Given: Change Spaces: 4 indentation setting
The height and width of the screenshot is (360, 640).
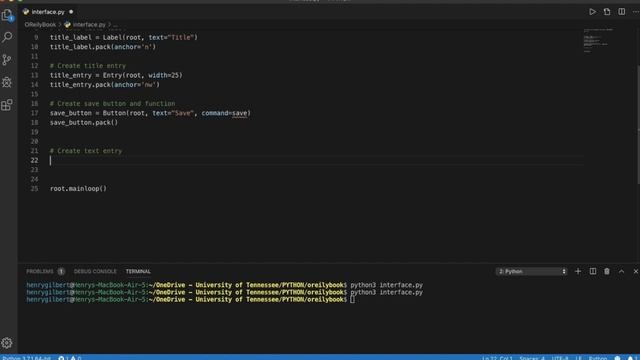Looking at the screenshot, I should tap(532, 358).
